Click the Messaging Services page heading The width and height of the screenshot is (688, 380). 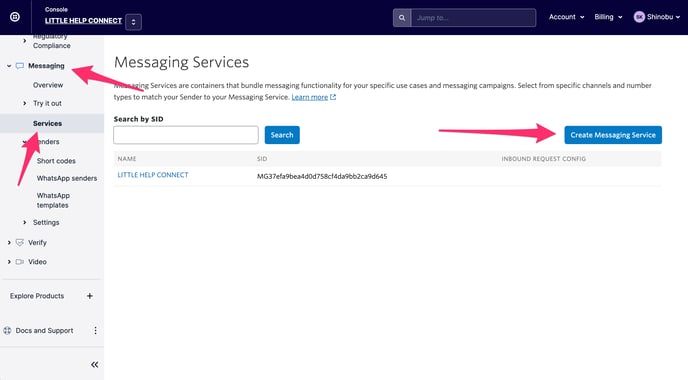(181, 62)
